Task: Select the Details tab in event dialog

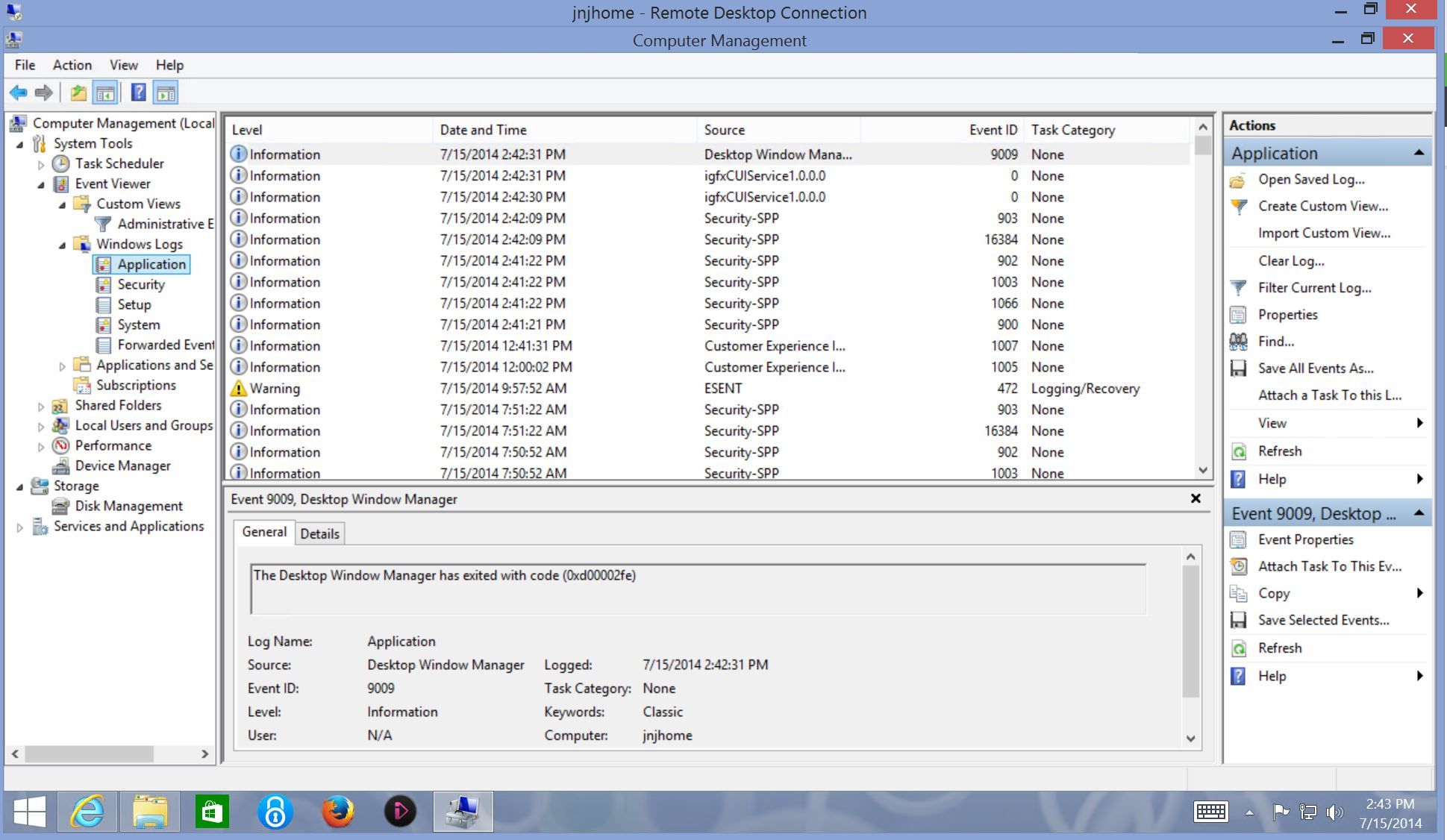Action: 320,532
